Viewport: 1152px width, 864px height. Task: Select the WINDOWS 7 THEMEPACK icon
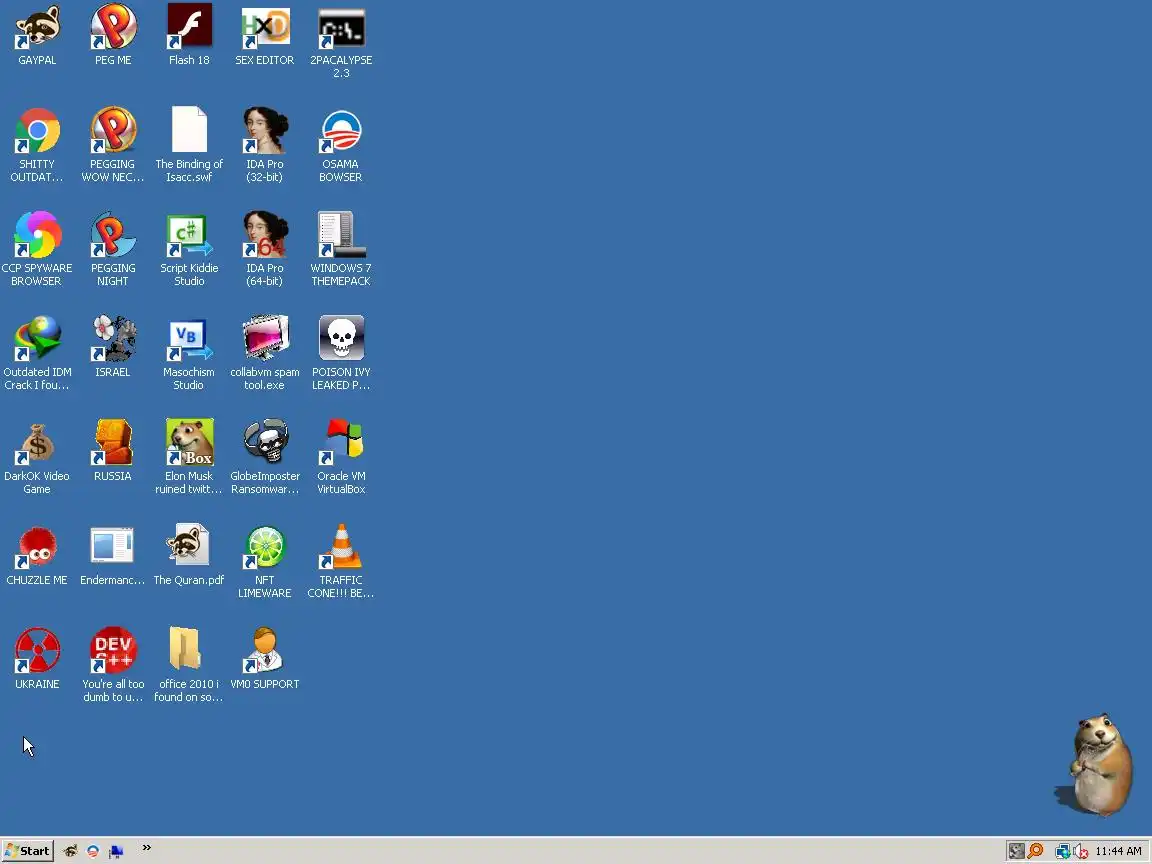(x=341, y=235)
